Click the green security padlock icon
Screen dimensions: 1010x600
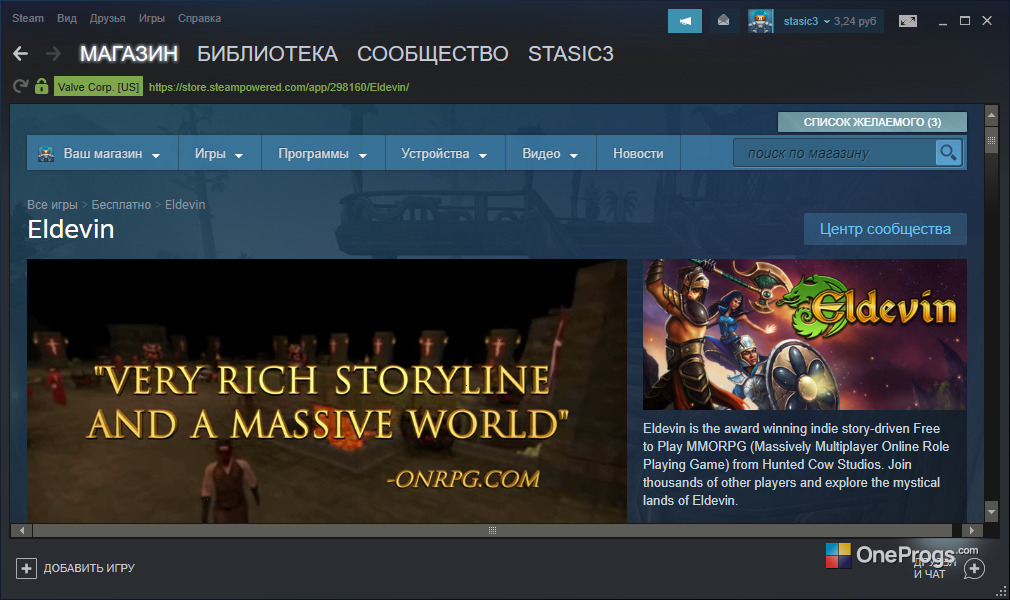click(42, 86)
